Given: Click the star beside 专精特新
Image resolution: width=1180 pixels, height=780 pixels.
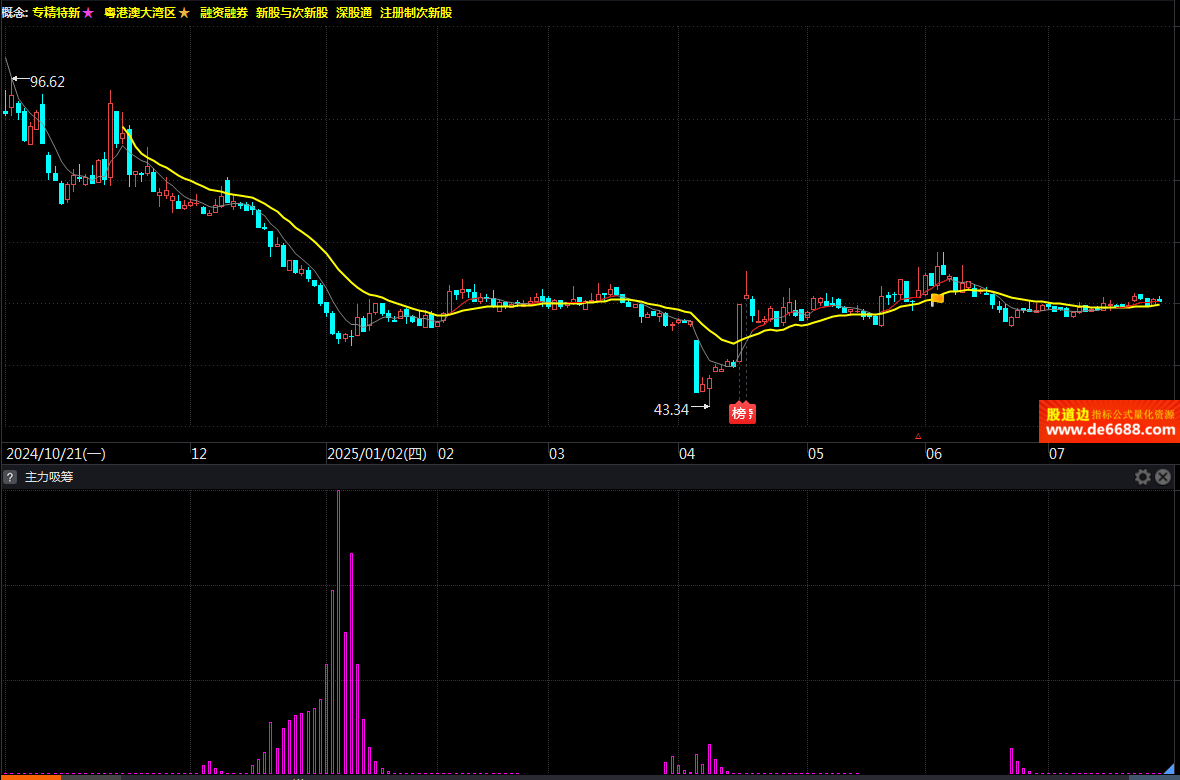Looking at the screenshot, I should coord(88,13).
